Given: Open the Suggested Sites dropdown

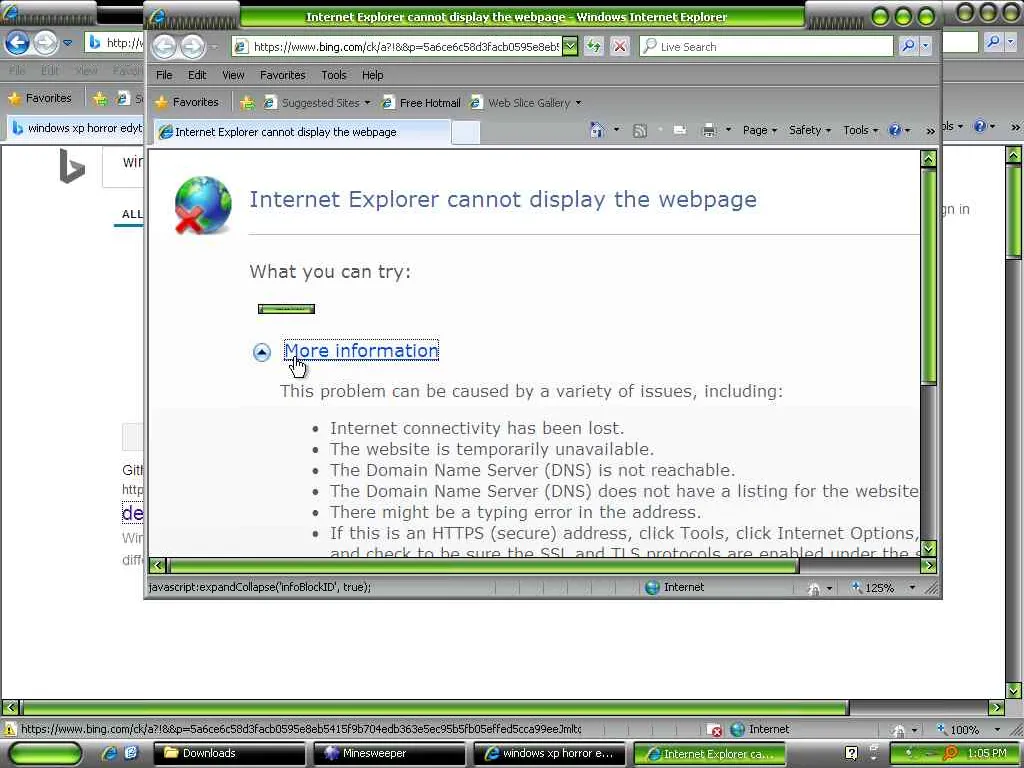Looking at the screenshot, I should (x=368, y=103).
